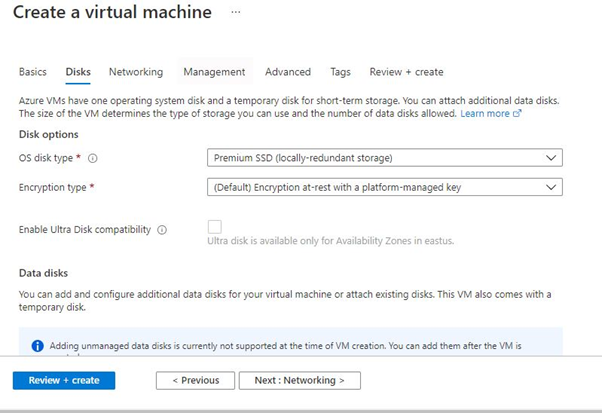
Task: Click the blue info icon in the data disks banner
Action: [37, 346]
